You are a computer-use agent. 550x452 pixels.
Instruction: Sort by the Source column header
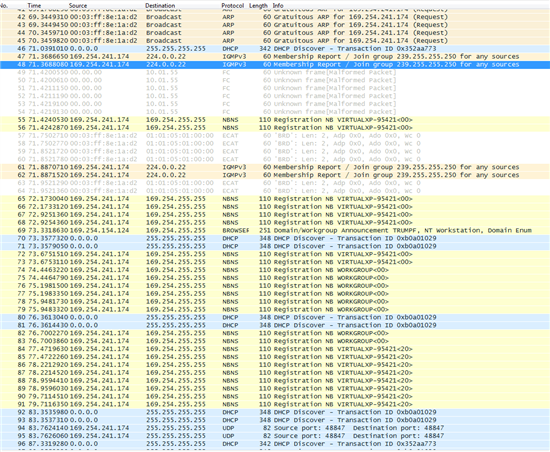tap(78, 5)
